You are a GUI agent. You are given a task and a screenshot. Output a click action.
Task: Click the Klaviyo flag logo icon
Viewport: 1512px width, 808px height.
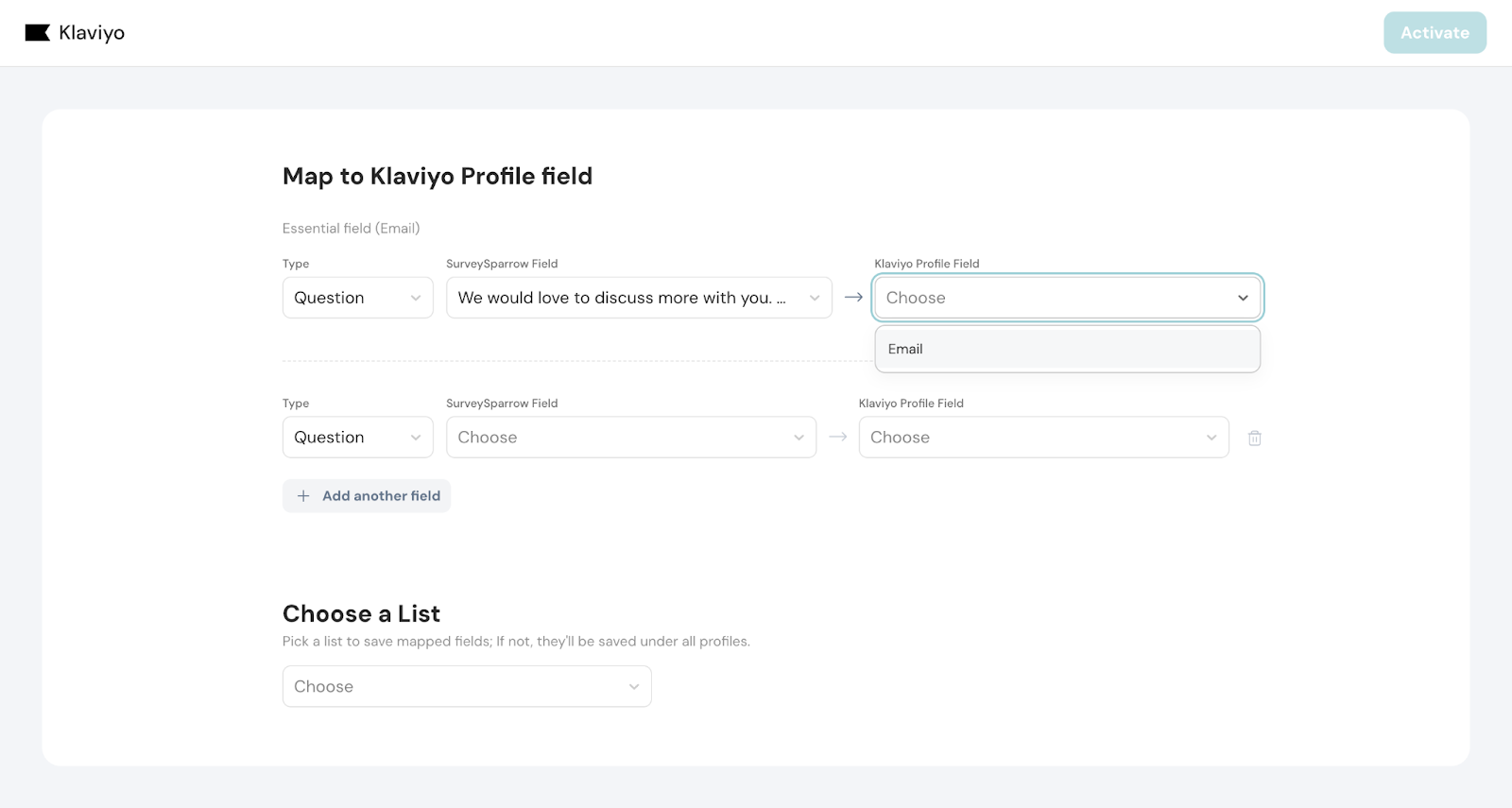click(37, 33)
